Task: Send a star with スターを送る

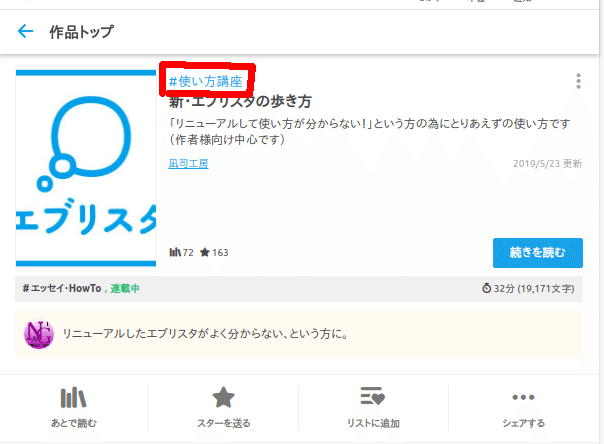Action: [x=223, y=407]
